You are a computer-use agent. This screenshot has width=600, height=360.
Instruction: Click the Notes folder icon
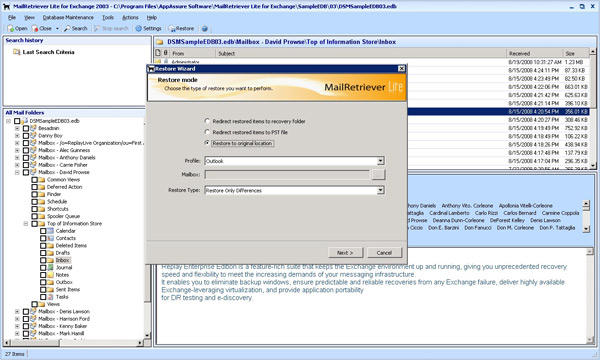(51, 275)
